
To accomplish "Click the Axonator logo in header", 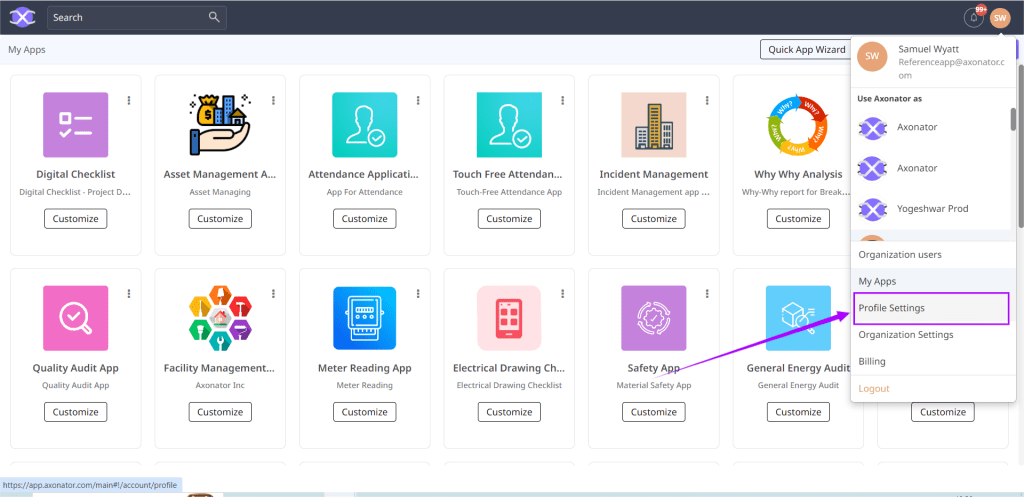I will [22, 17].
